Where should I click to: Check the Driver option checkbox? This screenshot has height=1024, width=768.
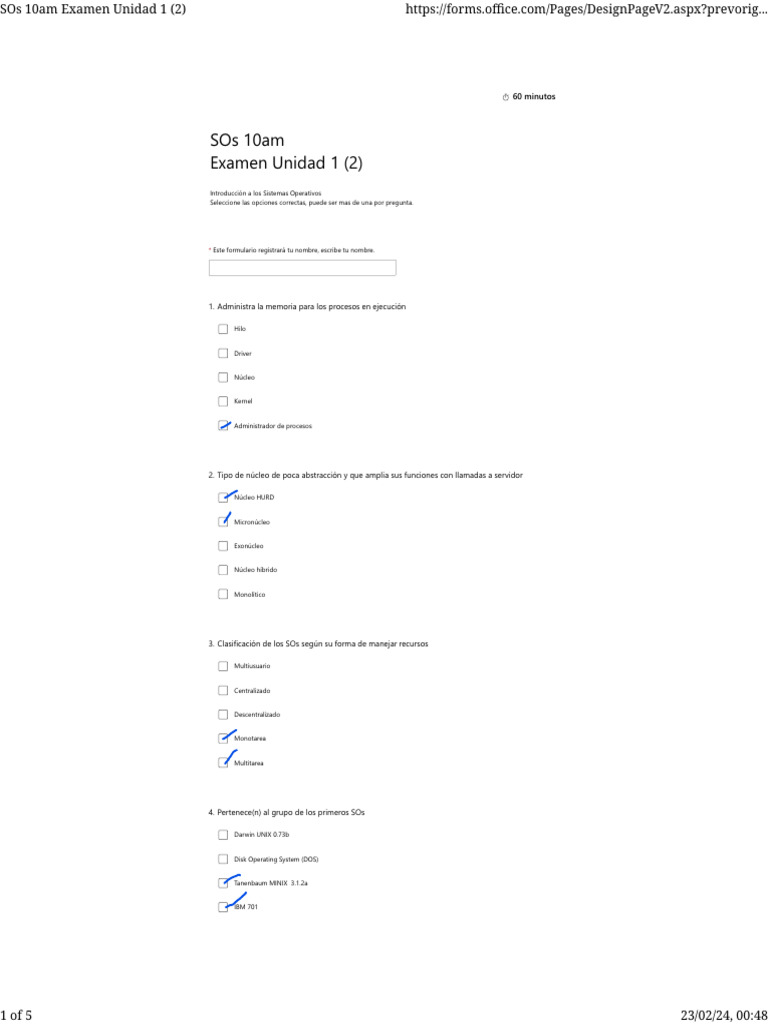coord(223,353)
